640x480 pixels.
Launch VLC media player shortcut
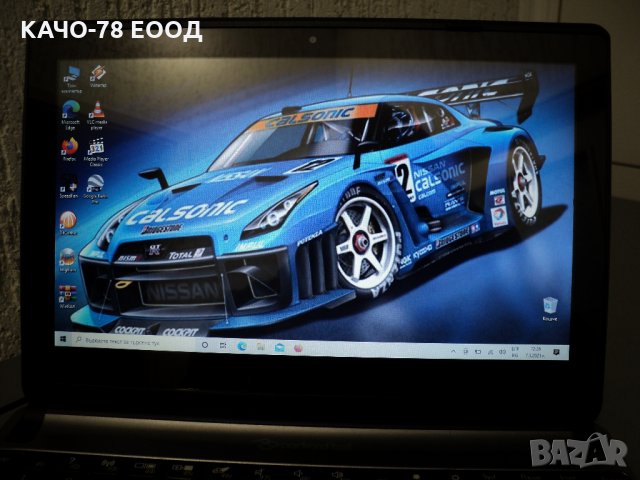(x=97, y=116)
